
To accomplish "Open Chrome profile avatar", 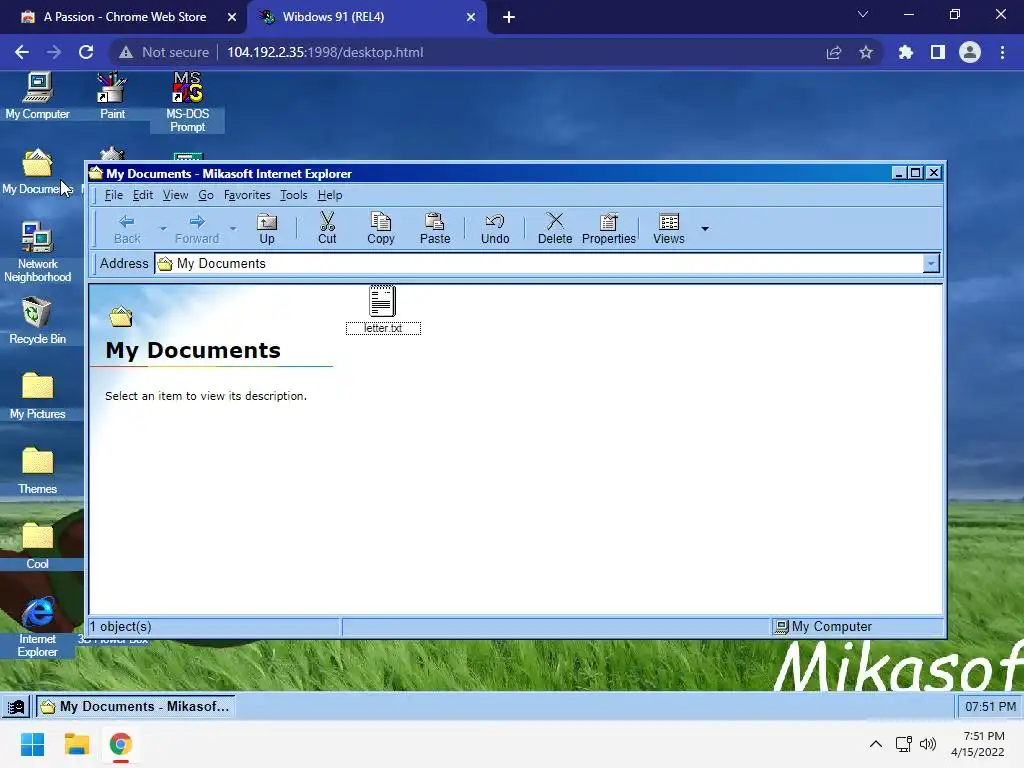I will (x=969, y=52).
